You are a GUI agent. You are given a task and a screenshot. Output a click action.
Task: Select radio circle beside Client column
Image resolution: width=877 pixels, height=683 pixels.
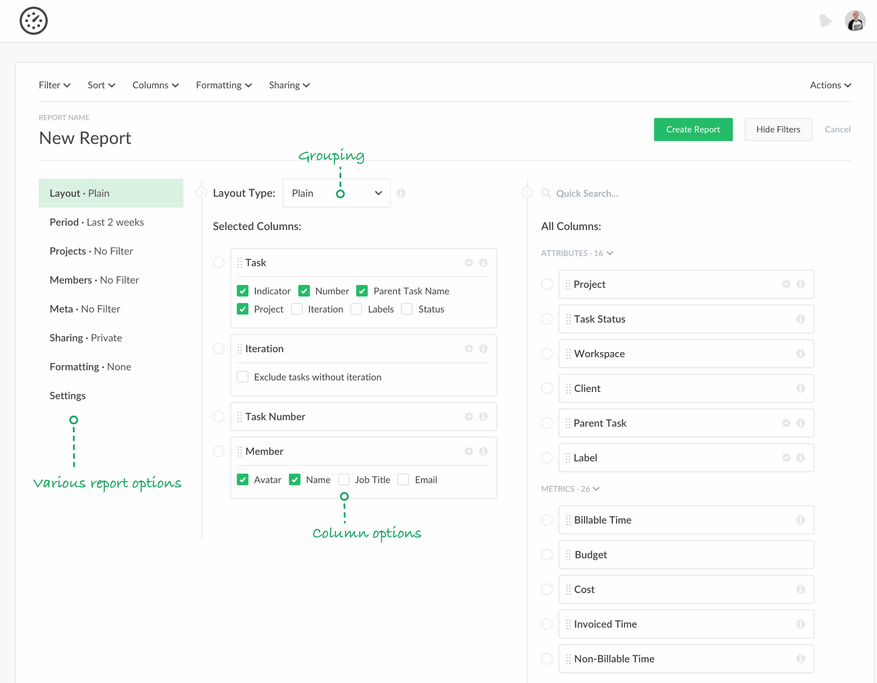coord(547,388)
